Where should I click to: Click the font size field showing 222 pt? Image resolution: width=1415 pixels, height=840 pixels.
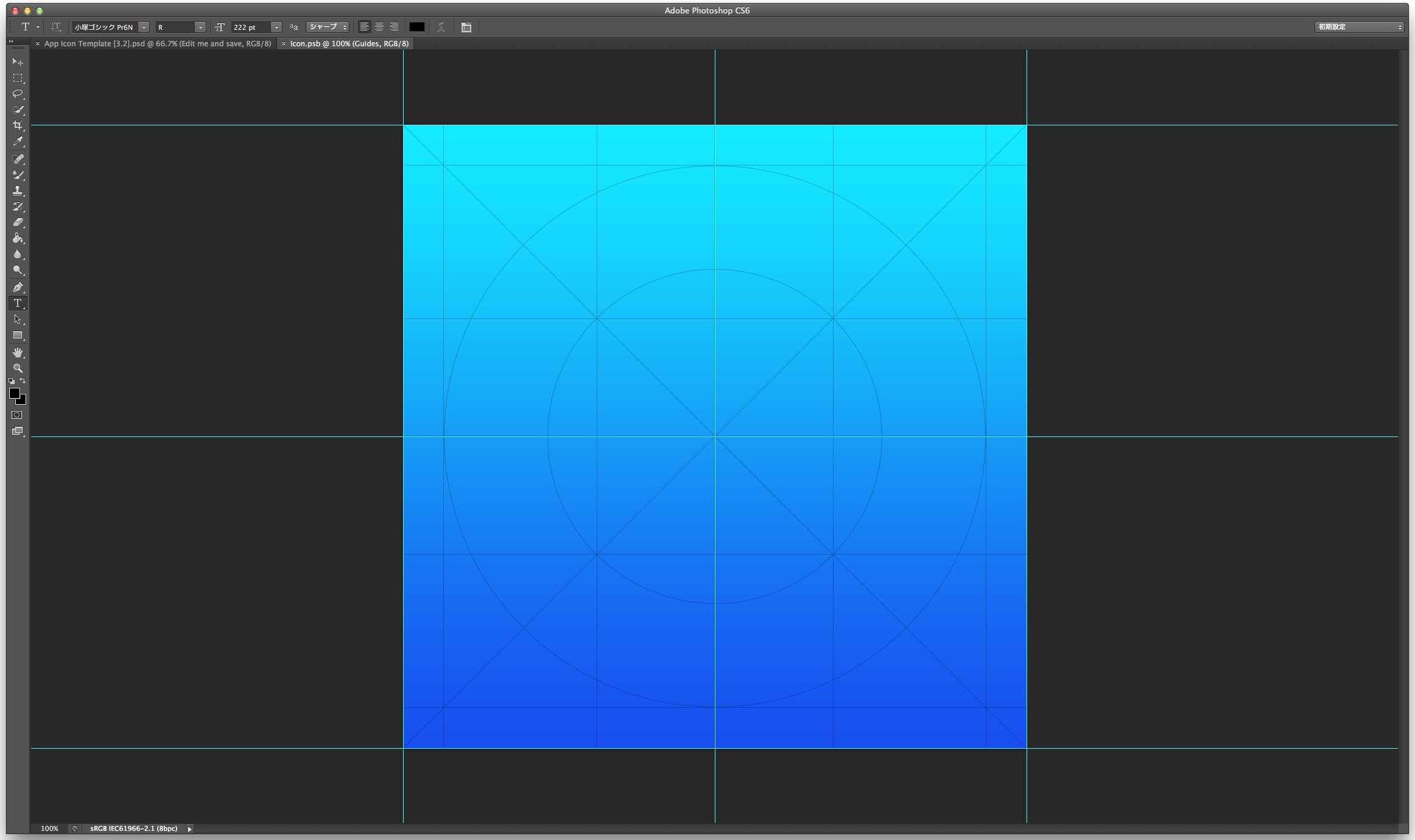[x=251, y=27]
